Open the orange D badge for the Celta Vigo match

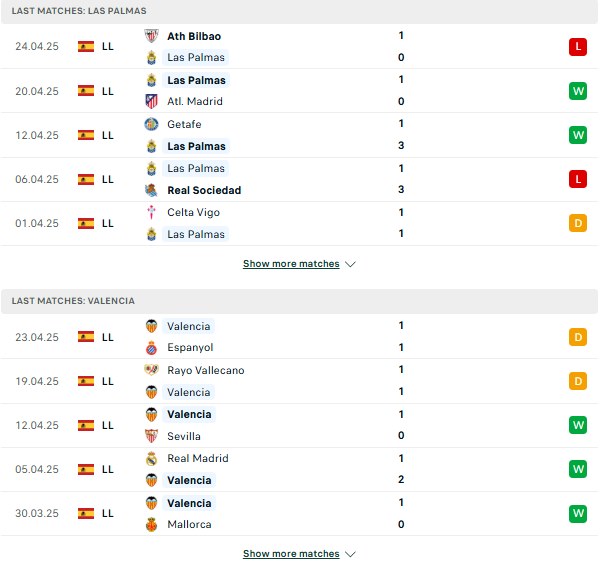(578, 223)
